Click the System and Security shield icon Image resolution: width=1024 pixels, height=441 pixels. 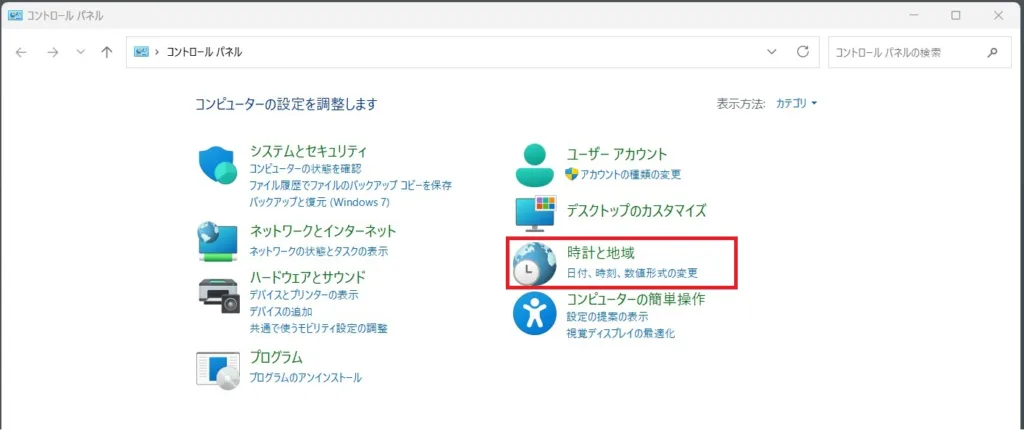(x=218, y=166)
